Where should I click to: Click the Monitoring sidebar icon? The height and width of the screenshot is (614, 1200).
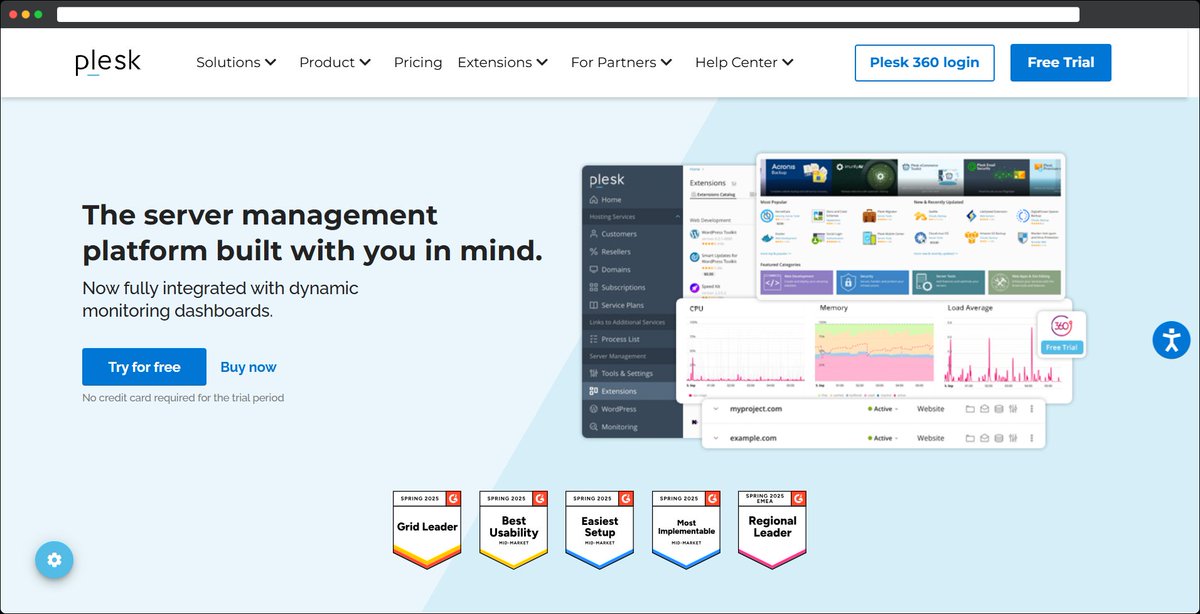coord(594,427)
